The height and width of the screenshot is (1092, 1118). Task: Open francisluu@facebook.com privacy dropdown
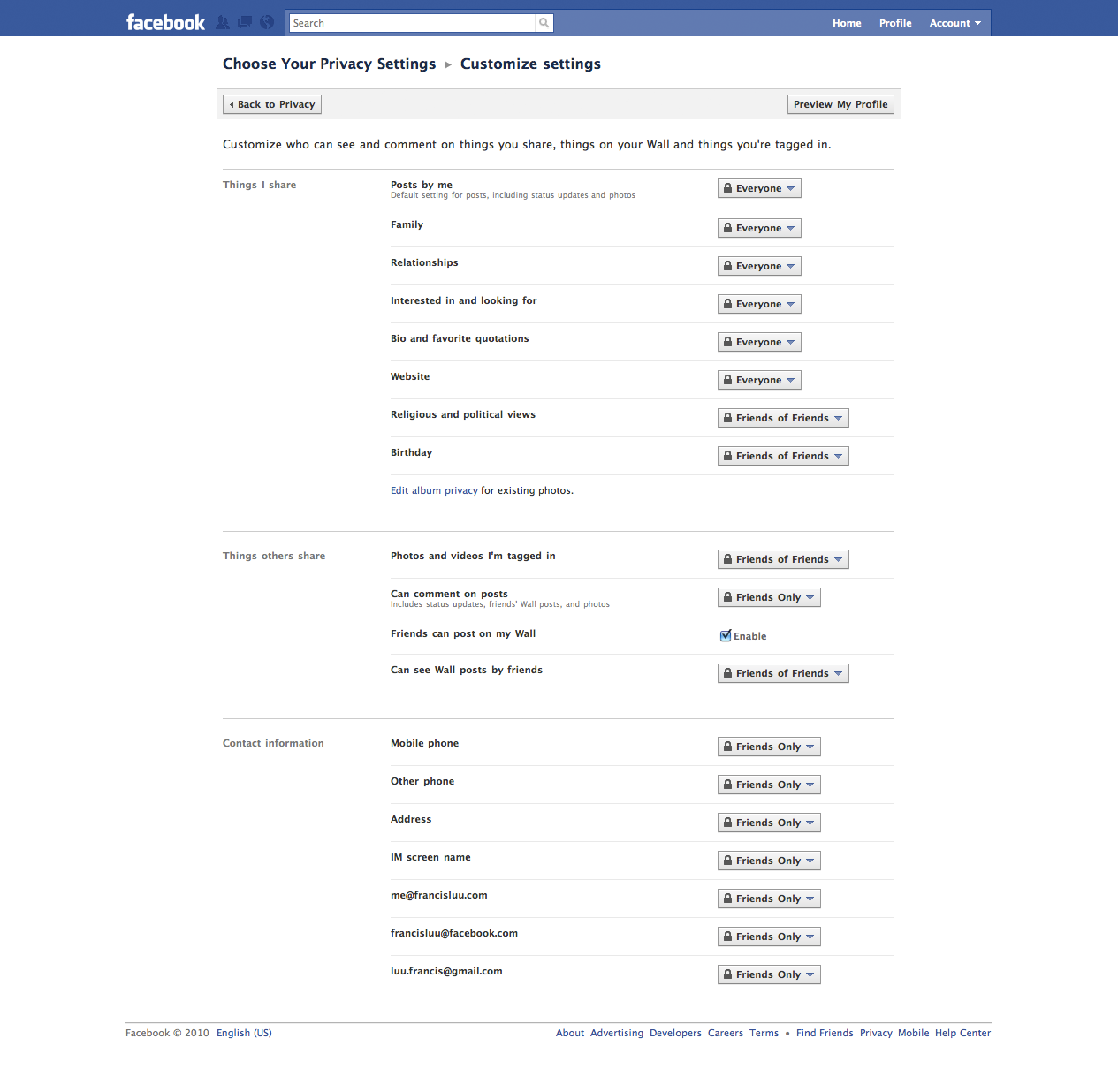tap(769, 937)
